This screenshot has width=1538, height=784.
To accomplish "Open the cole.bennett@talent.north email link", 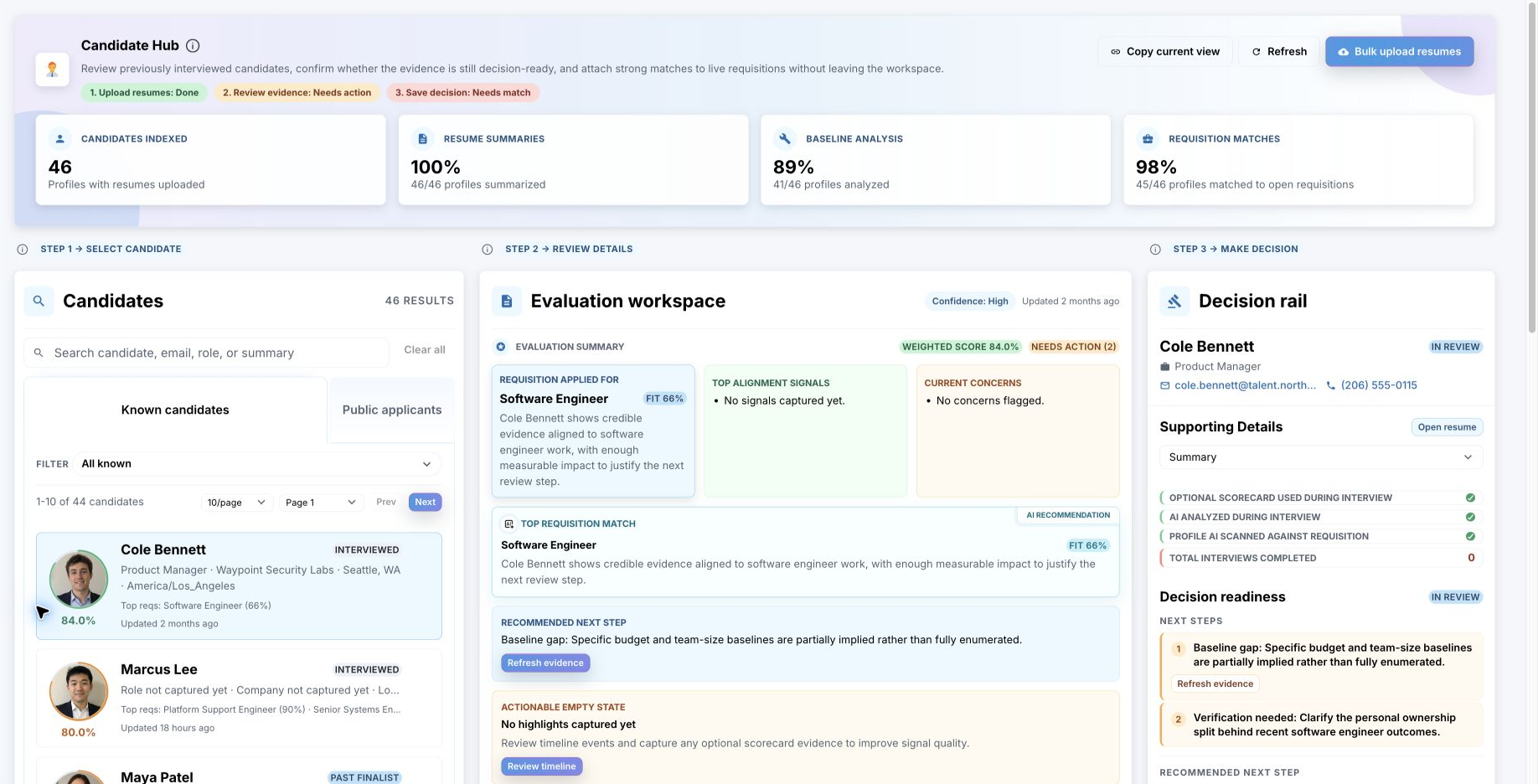I will point(1245,385).
